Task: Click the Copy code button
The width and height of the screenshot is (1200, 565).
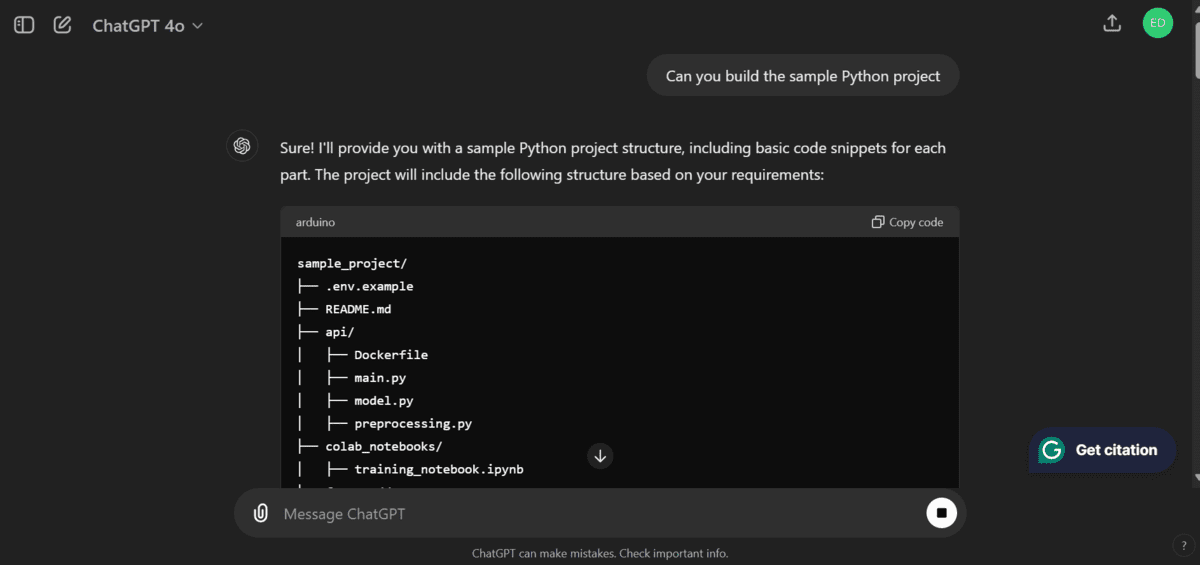Action: [x=907, y=222]
